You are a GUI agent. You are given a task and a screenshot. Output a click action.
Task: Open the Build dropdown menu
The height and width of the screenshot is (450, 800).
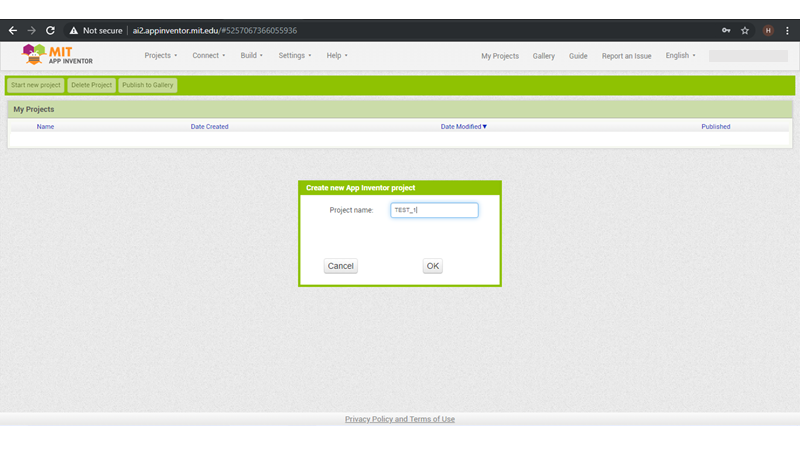pos(251,56)
